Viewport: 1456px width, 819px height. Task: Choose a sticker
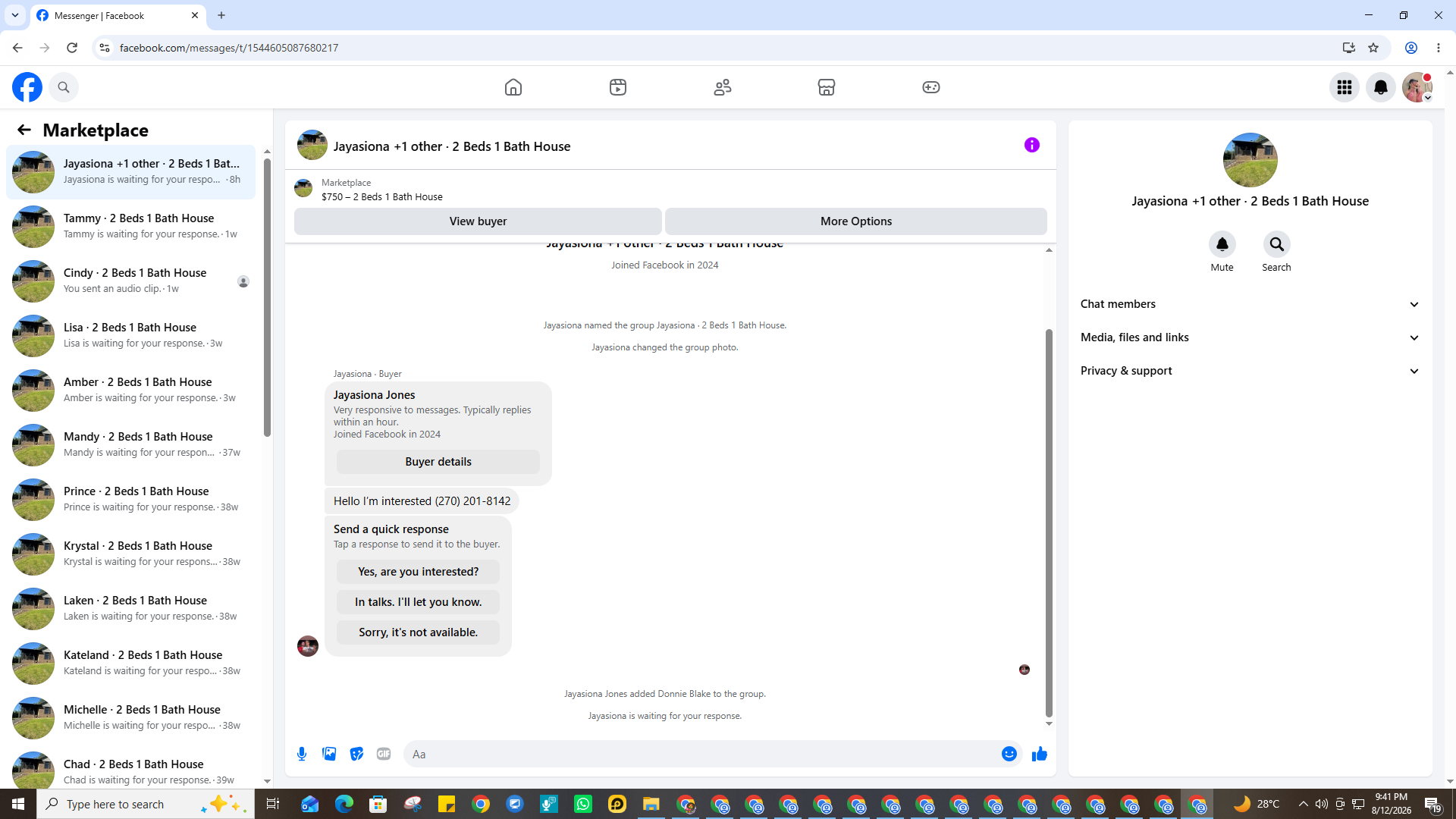coord(356,754)
